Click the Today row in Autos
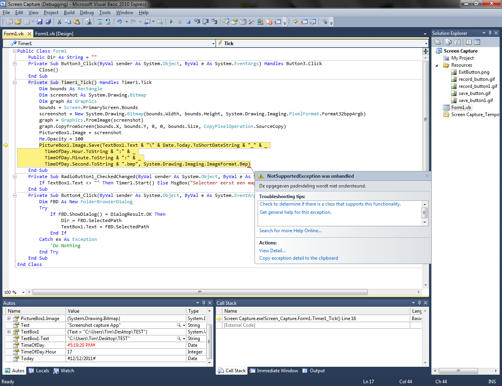 click(x=107, y=359)
